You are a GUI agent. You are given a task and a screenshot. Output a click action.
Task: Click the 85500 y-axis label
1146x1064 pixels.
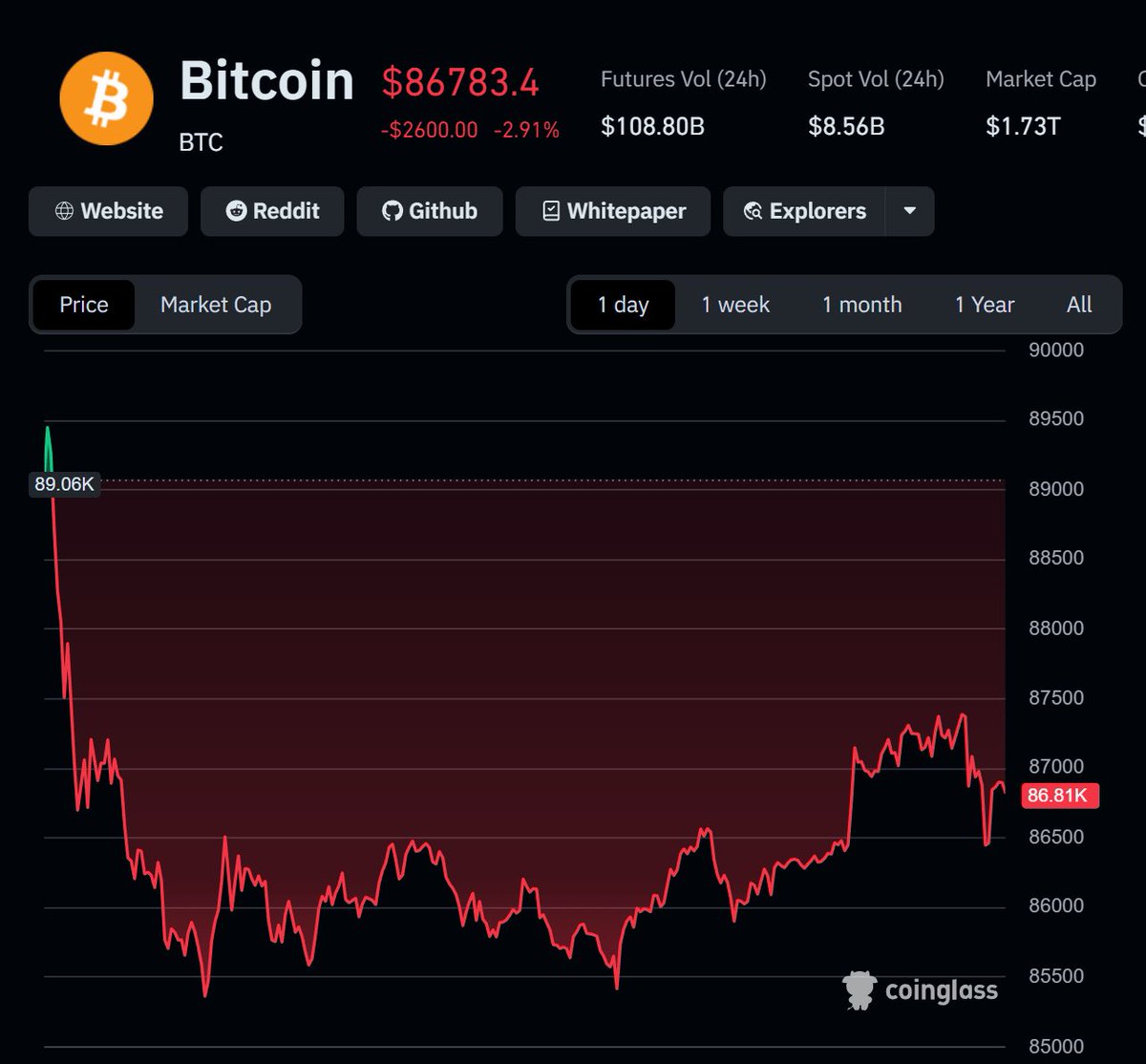1055,977
